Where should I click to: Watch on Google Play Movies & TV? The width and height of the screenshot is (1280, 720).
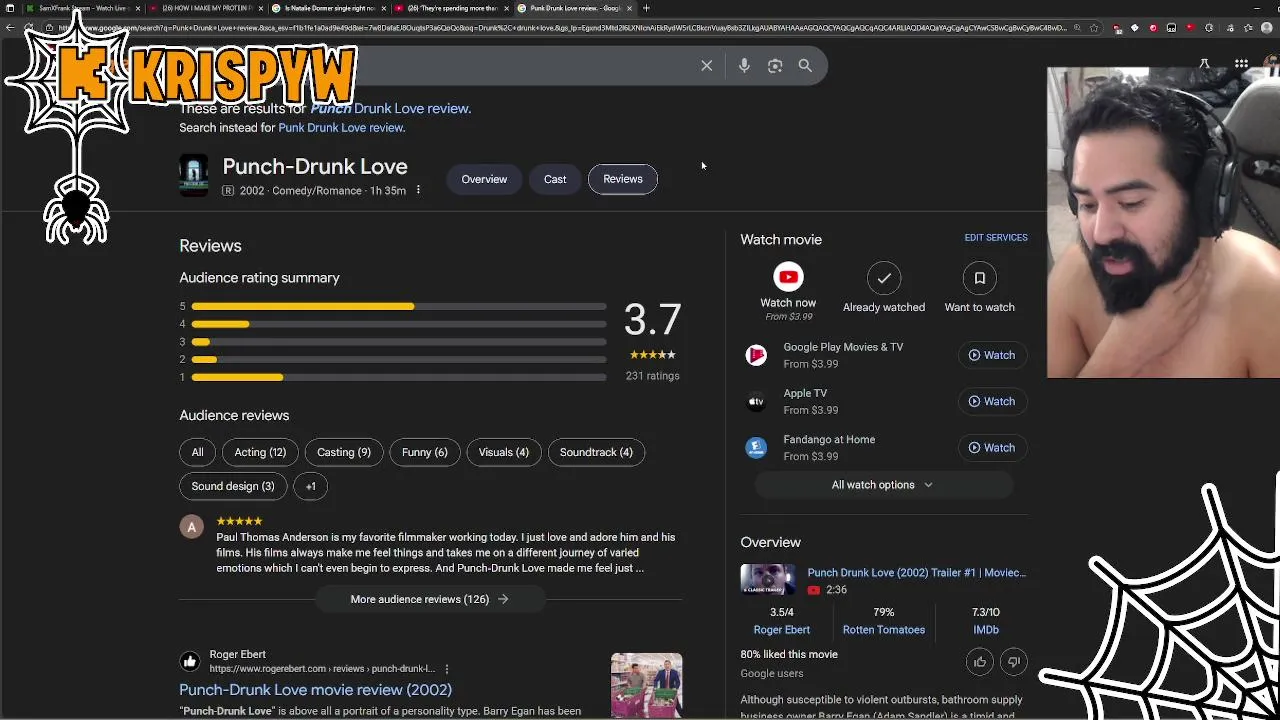(x=991, y=355)
